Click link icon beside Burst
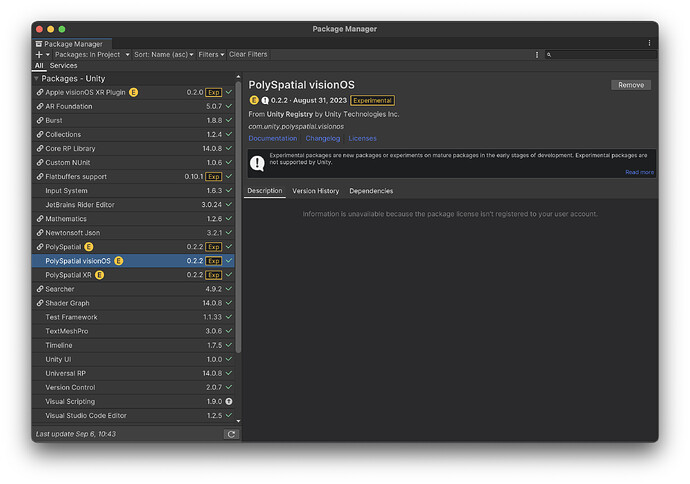The width and height of the screenshot is (690, 484). (40, 121)
